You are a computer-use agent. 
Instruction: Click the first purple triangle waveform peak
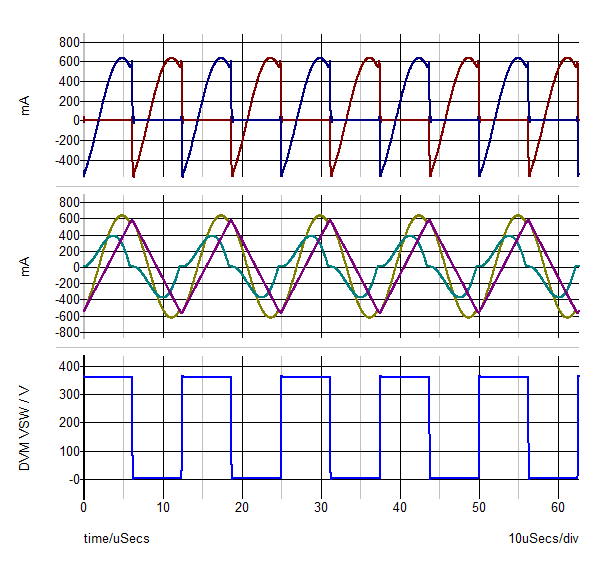pos(132,219)
